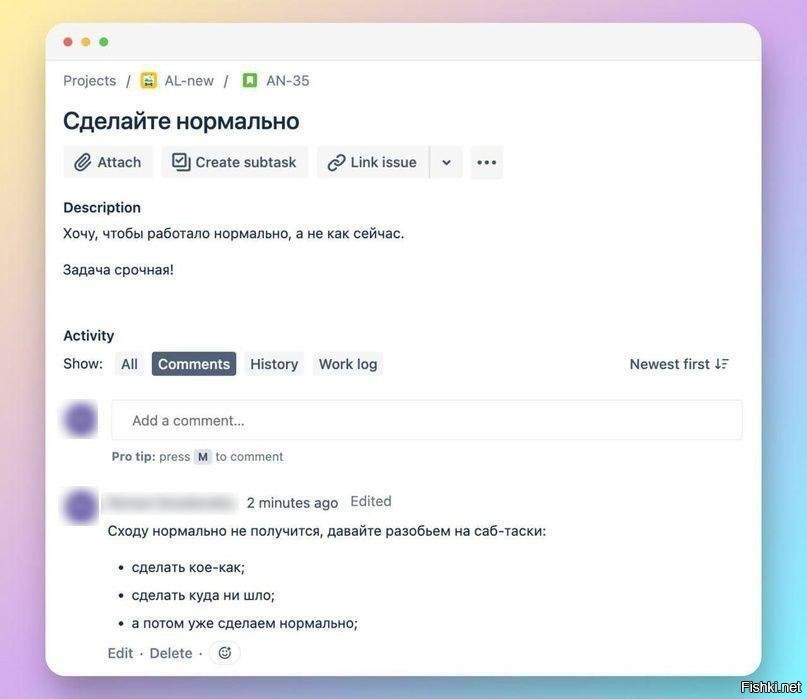Image resolution: width=807 pixels, height=699 pixels.
Task: Click the sort order arrow icon
Action: click(x=722, y=364)
